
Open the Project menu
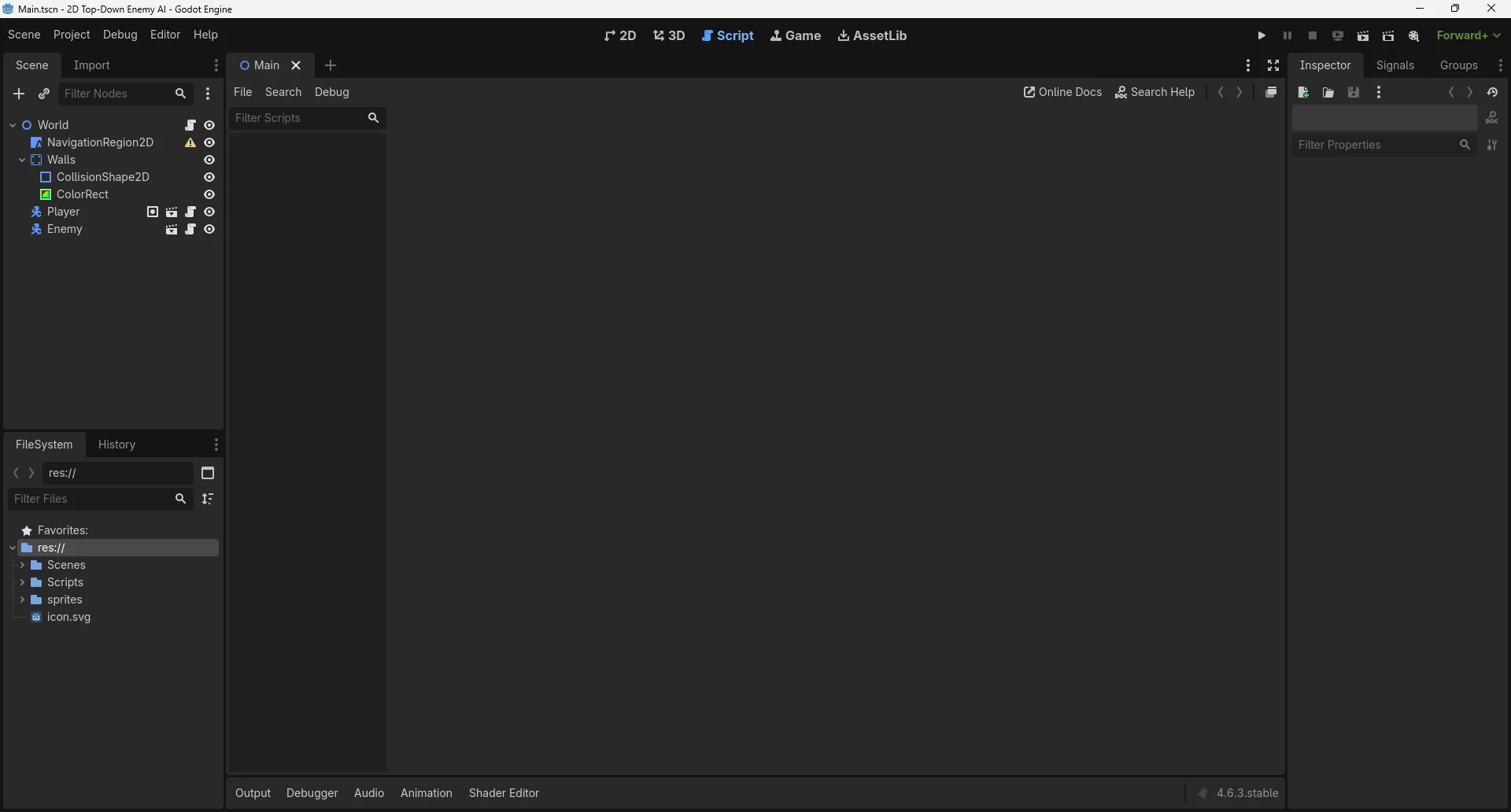[72, 35]
